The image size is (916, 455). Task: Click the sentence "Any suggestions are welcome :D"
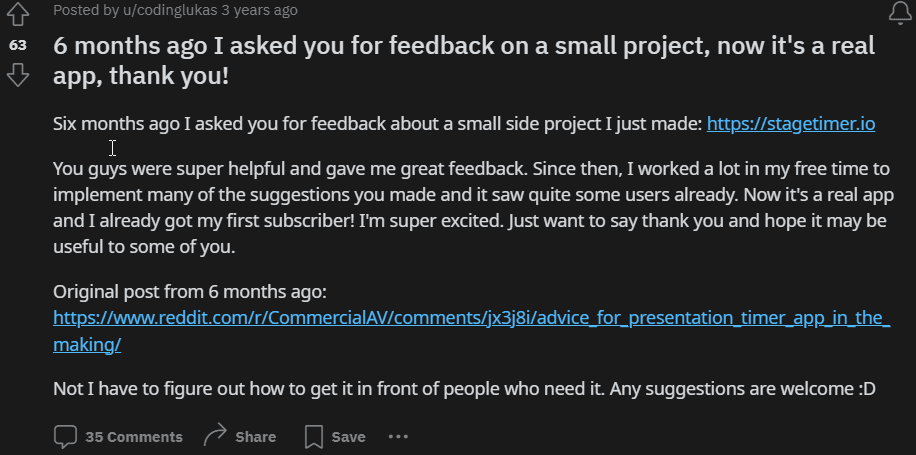[x=742, y=388]
